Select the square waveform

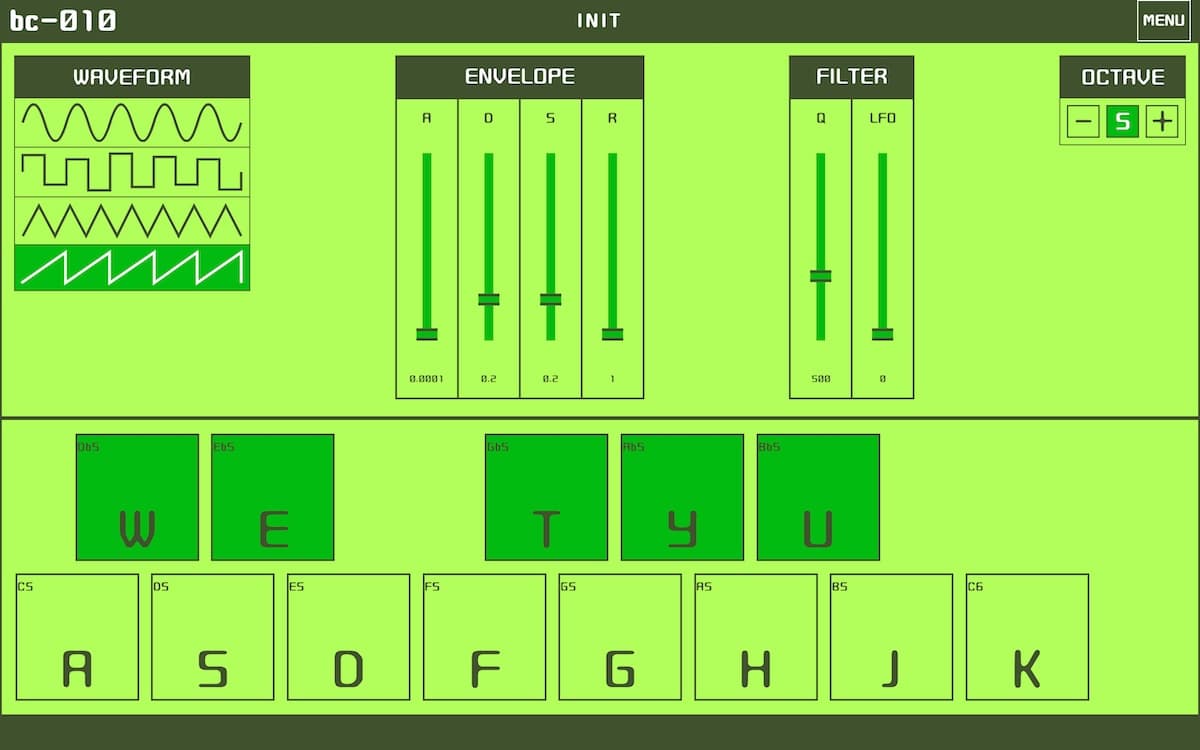click(132, 172)
